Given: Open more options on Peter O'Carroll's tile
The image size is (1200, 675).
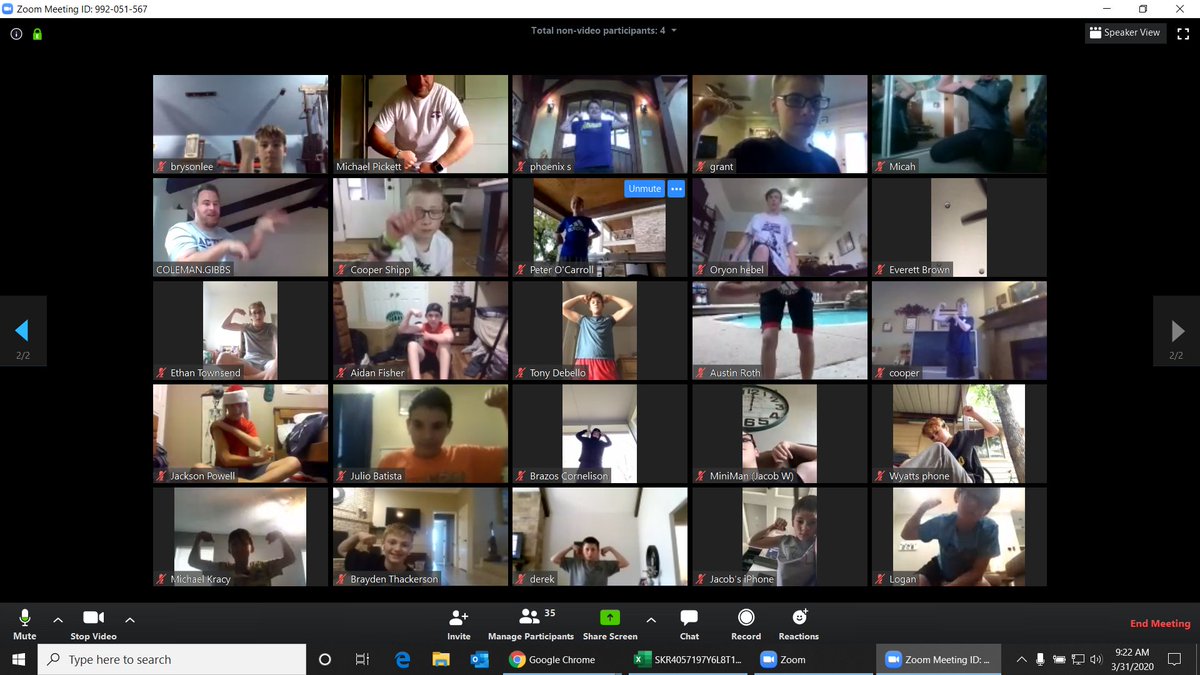Looking at the screenshot, I should point(676,188).
